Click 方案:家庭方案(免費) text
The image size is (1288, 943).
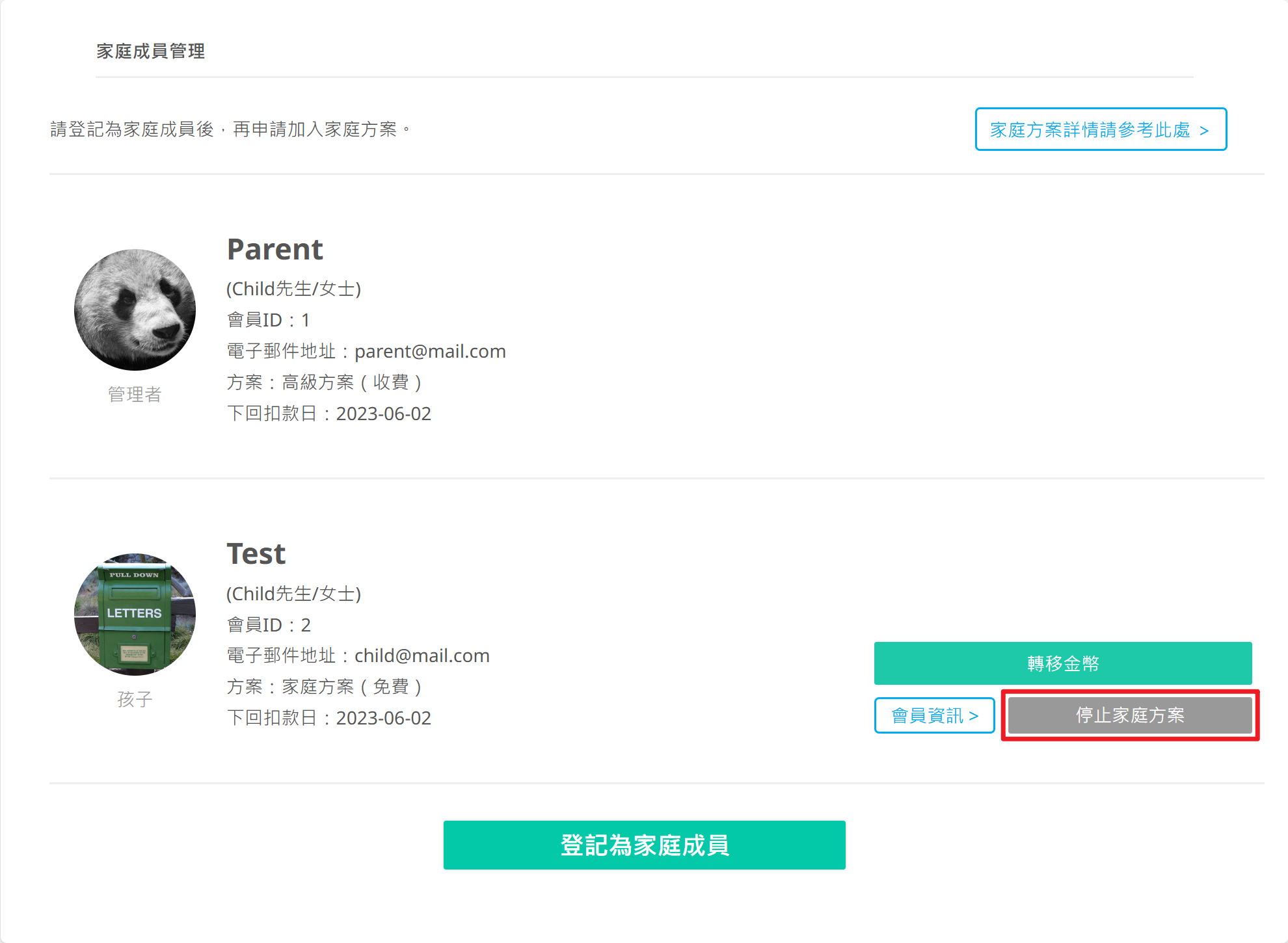coord(324,687)
